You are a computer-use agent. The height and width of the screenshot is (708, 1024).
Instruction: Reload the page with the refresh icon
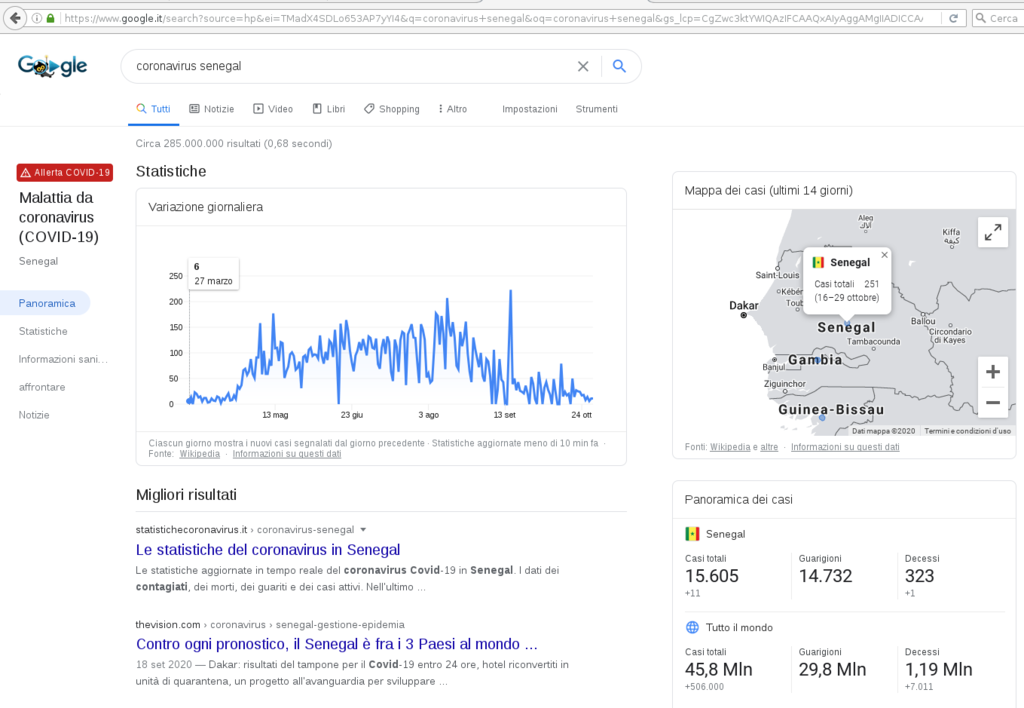coord(953,18)
